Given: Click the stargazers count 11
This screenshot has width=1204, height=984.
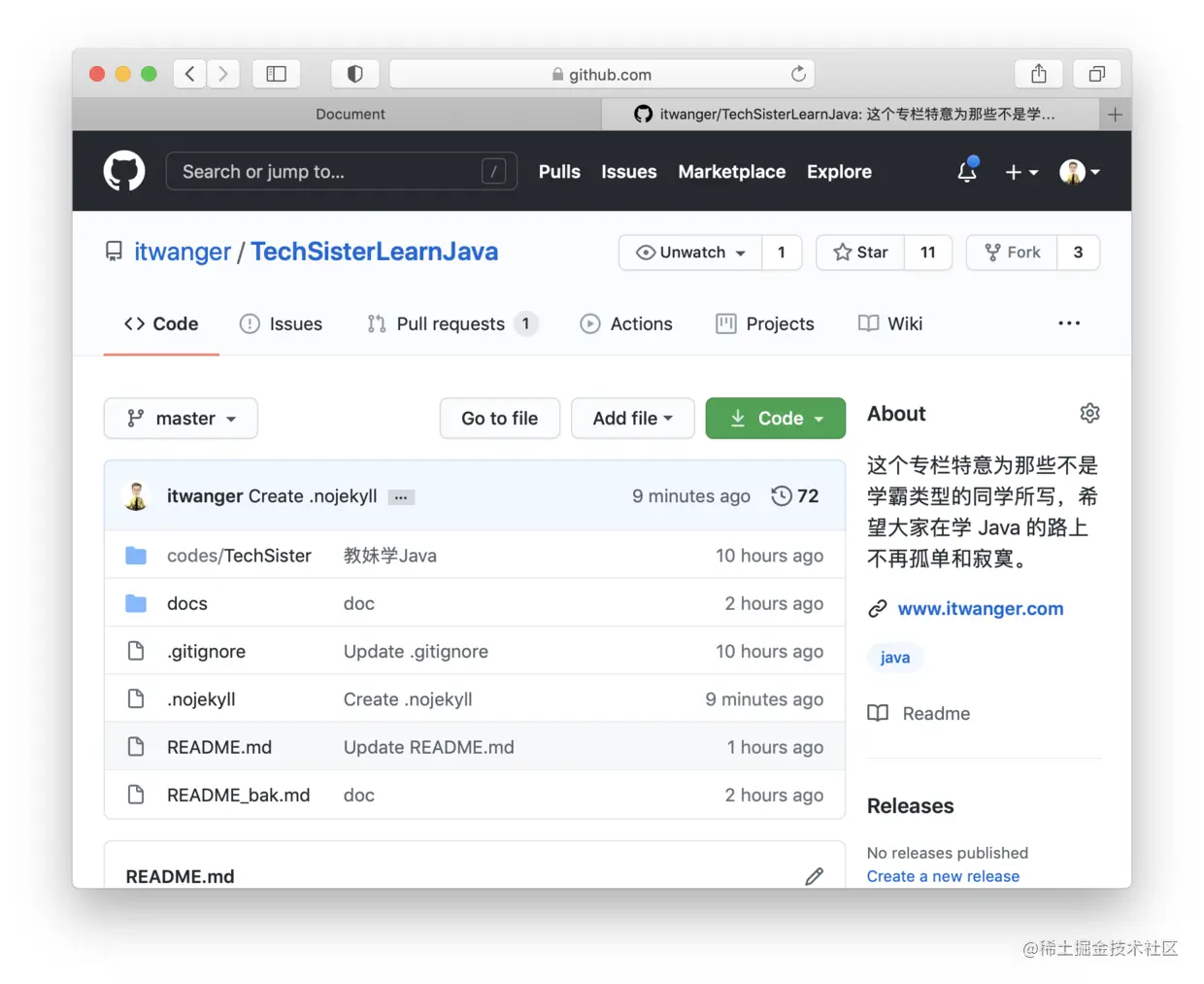Looking at the screenshot, I should [928, 253].
